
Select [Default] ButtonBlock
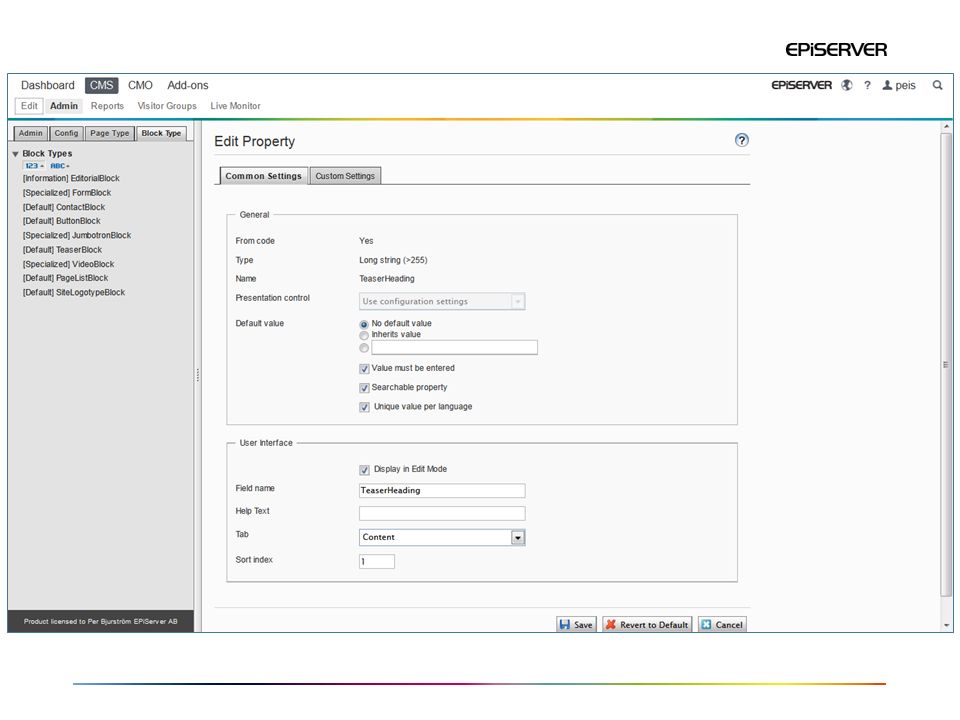coord(61,221)
